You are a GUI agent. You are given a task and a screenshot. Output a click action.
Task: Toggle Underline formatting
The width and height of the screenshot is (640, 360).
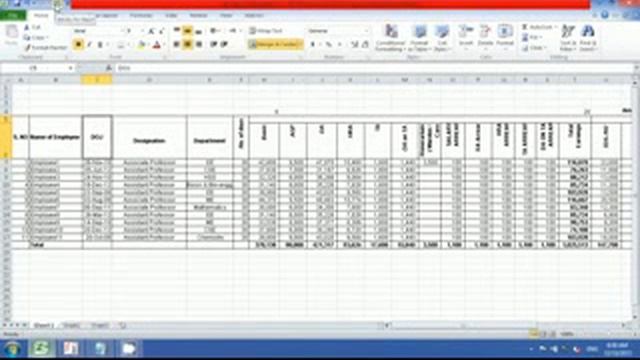pyautogui.click(x=100, y=44)
